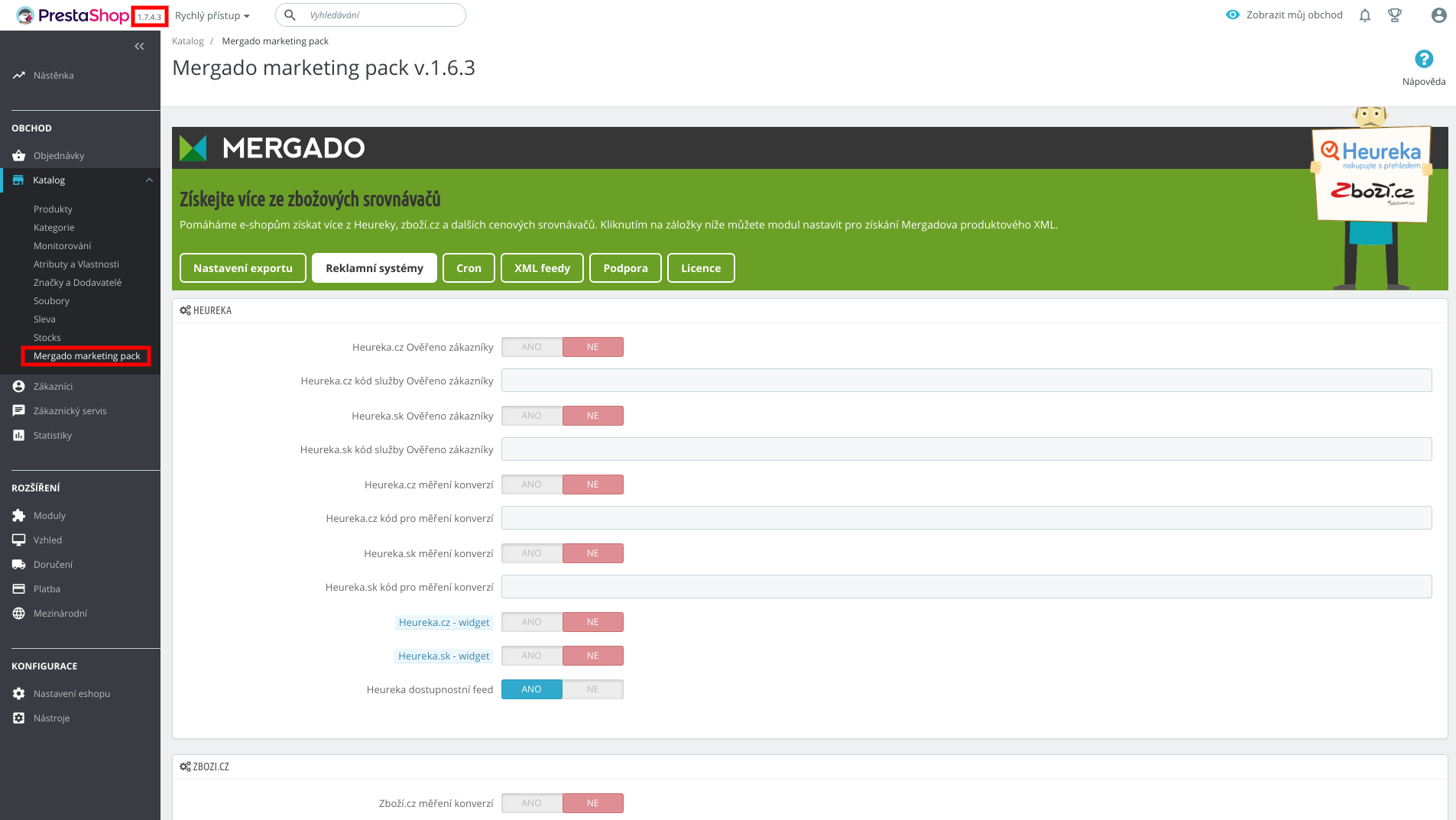
Task: Enable Zboží.cz měření konverzí ANO
Action: click(x=532, y=803)
